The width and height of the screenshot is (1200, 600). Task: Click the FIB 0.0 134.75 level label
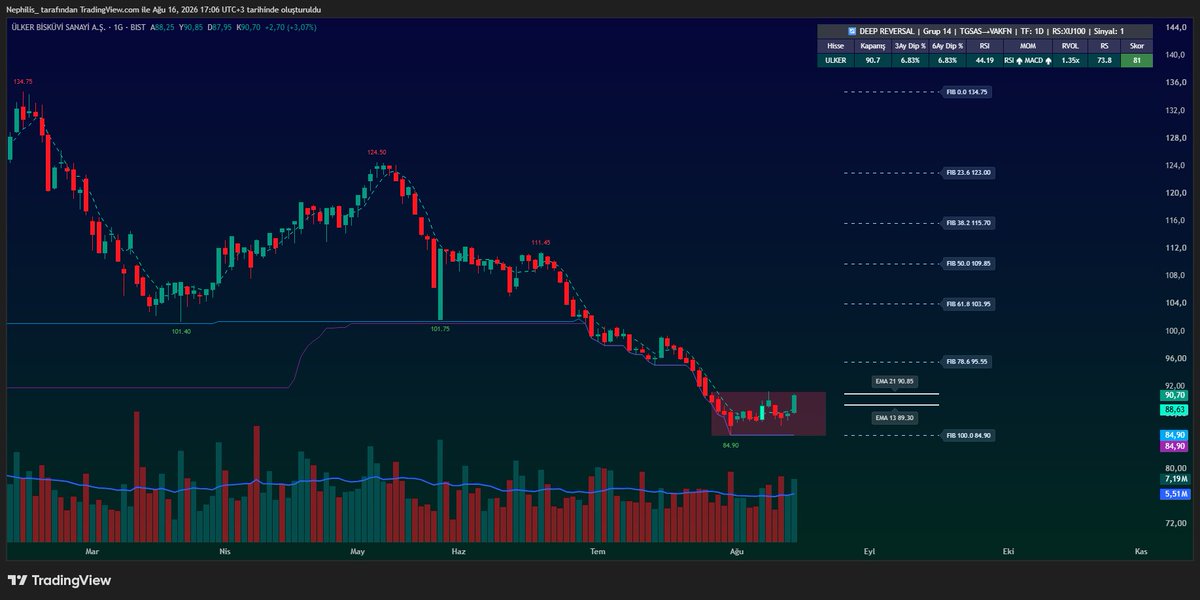967,92
